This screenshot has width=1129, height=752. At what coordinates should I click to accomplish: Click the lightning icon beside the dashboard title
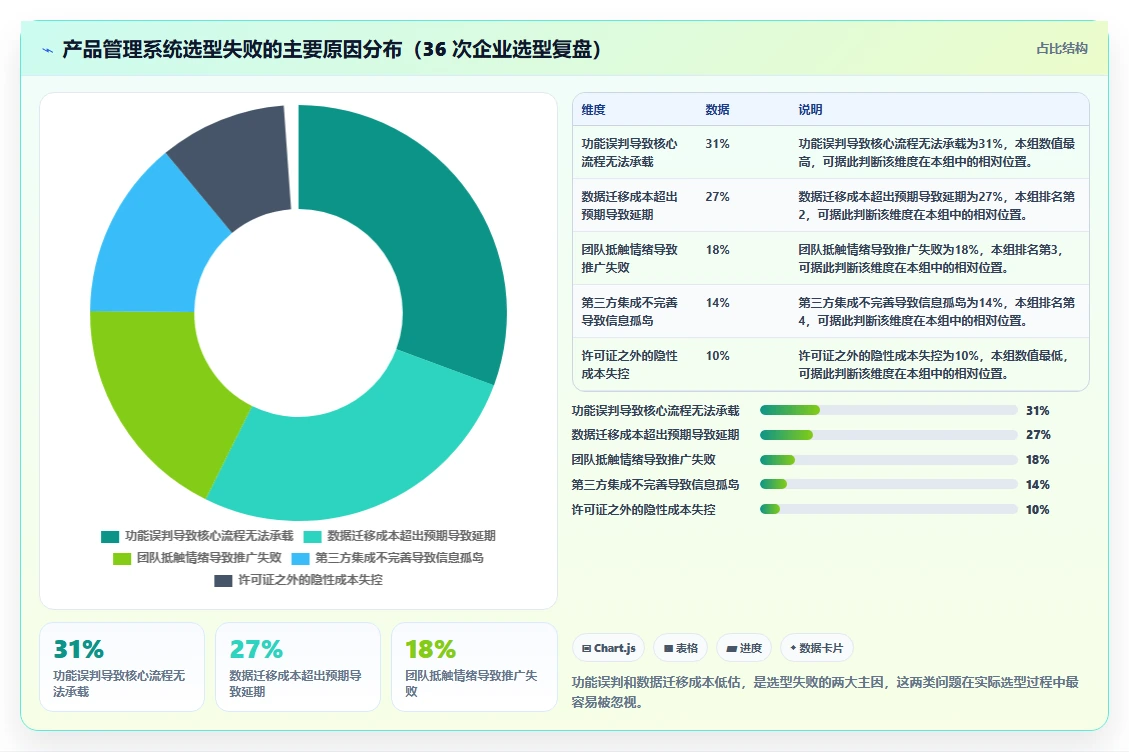pyautogui.click(x=48, y=50)
